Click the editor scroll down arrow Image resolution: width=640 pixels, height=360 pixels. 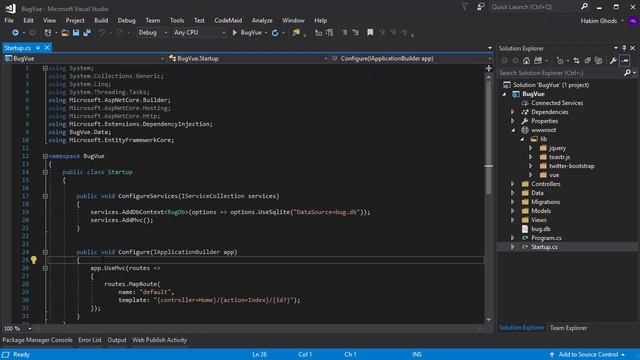pyautogui.click(x=489, y=320)
